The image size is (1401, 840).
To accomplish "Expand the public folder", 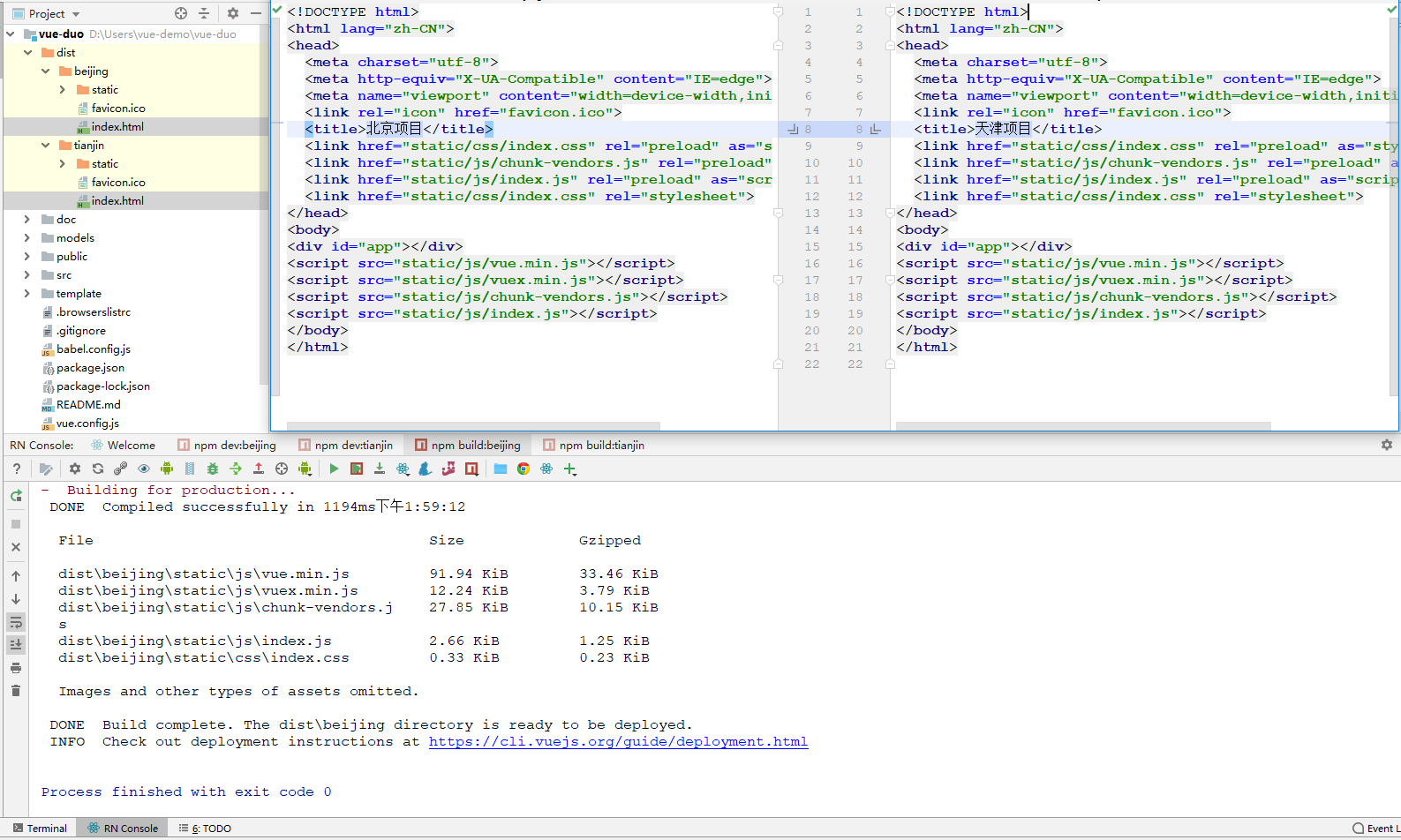I will (x=27, y=257).
